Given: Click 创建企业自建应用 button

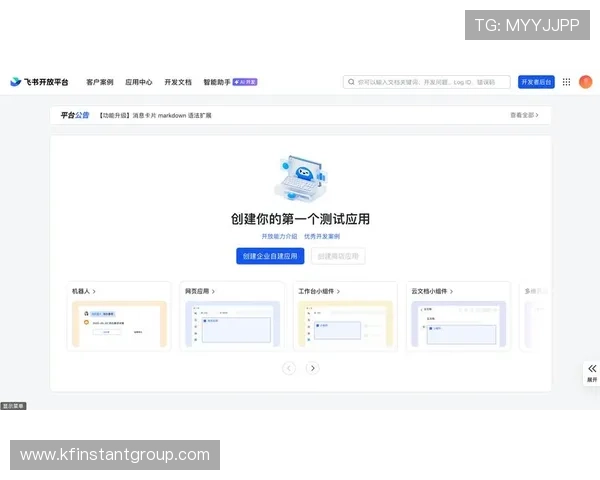Looking at the screenshot, I should 270,256.
